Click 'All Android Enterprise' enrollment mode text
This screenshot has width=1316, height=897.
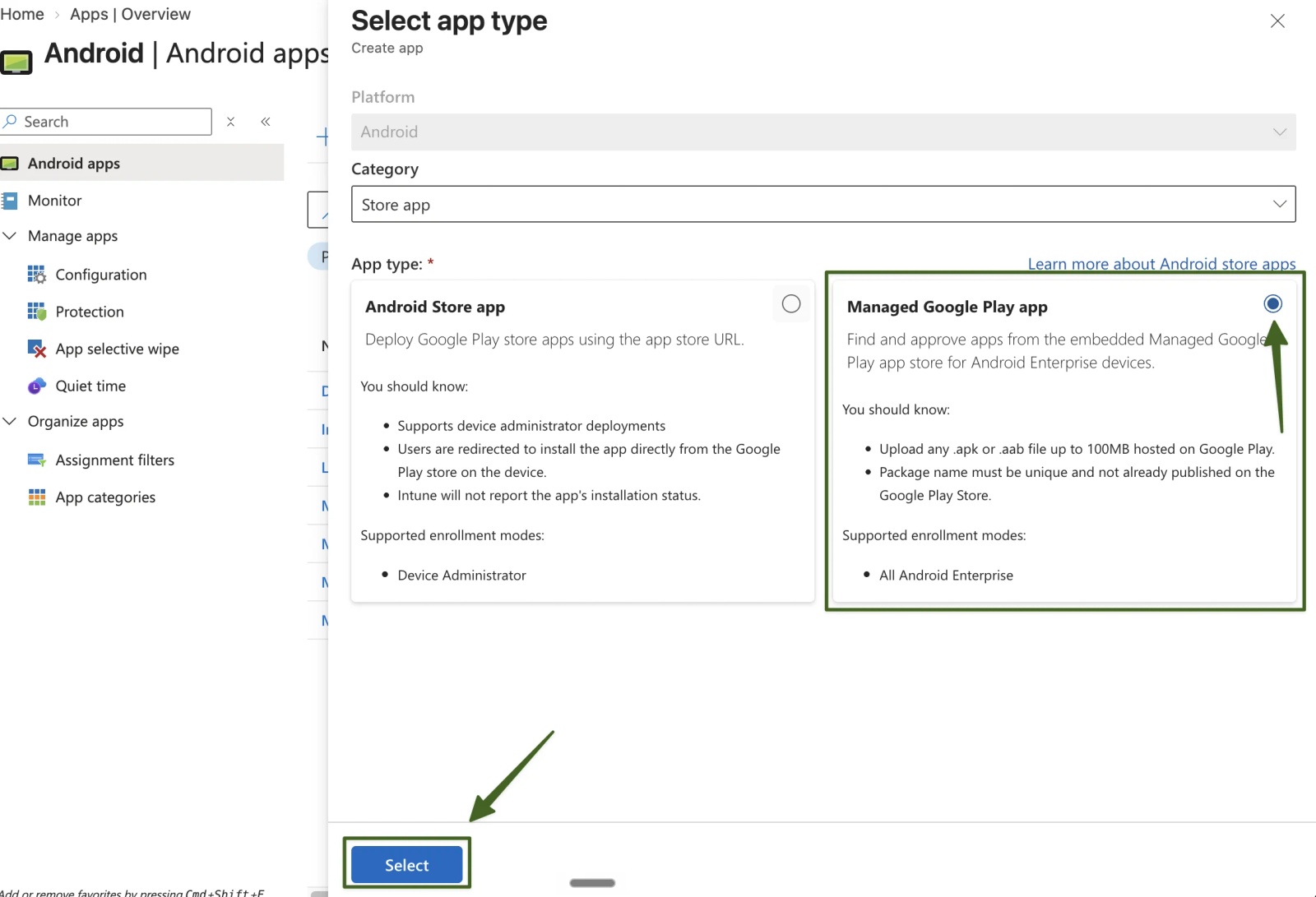(x=946, y=576)
